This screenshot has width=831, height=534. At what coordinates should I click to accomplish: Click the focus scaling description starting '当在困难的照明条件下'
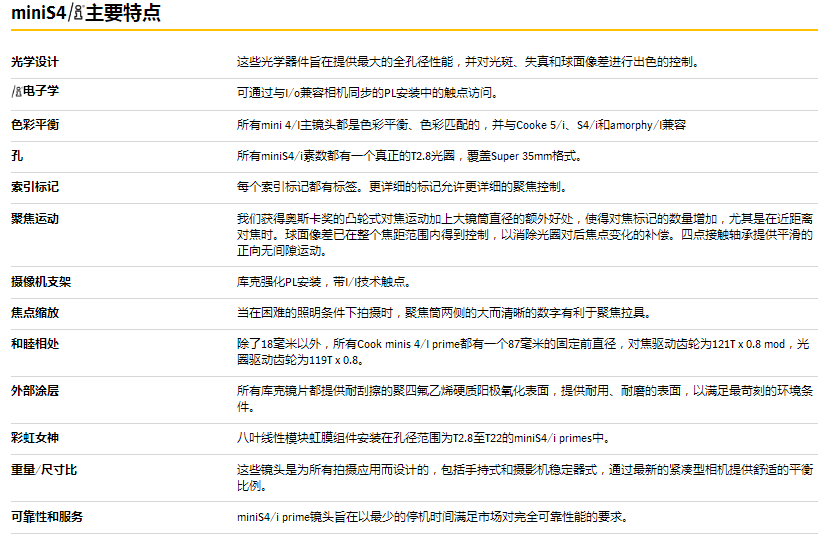[444, 313]
